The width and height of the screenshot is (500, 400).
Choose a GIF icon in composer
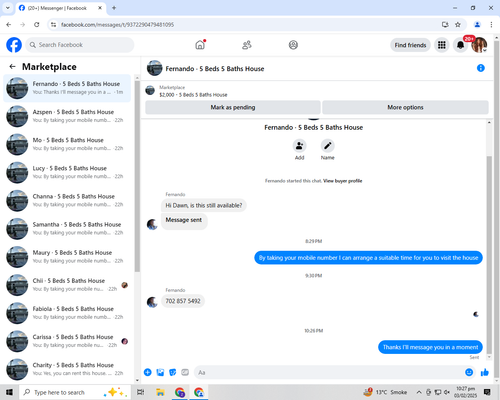point(185,372)
